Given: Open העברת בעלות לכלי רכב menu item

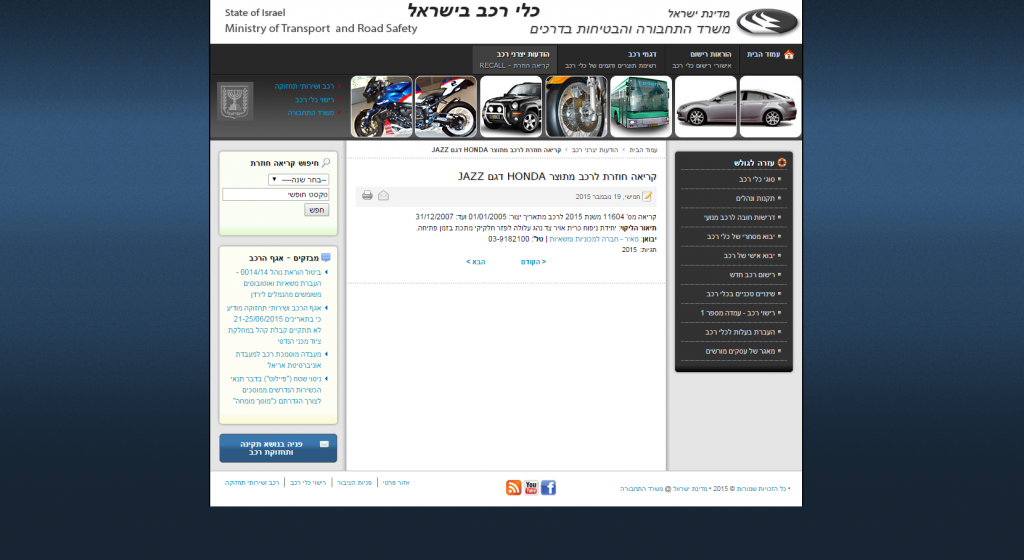Looking at the screenshot, I should click(740, 332).
